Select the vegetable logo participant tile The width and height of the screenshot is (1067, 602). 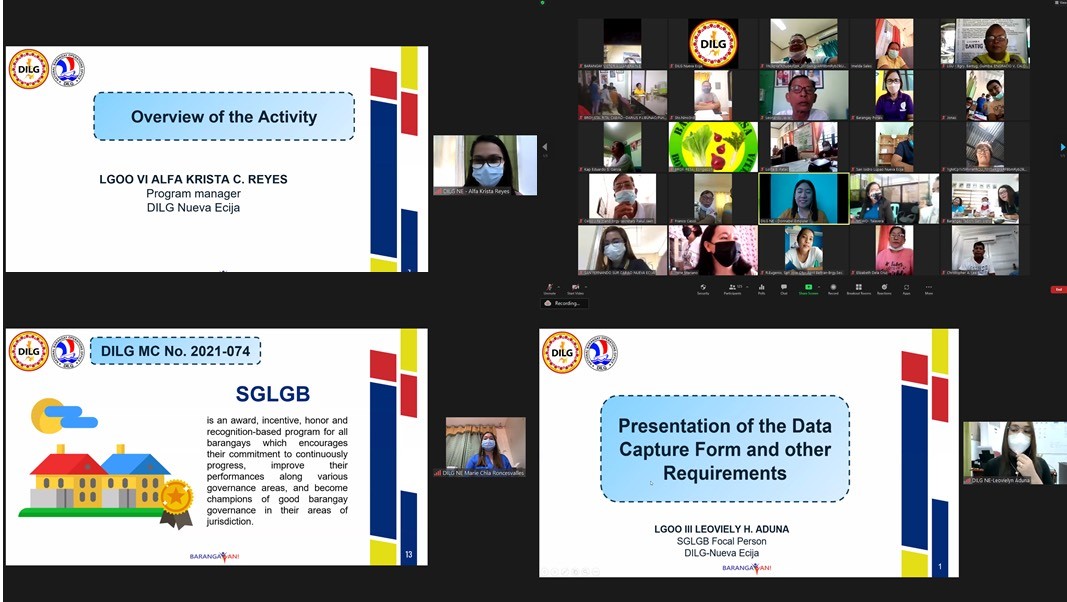(x=712, y=147)
